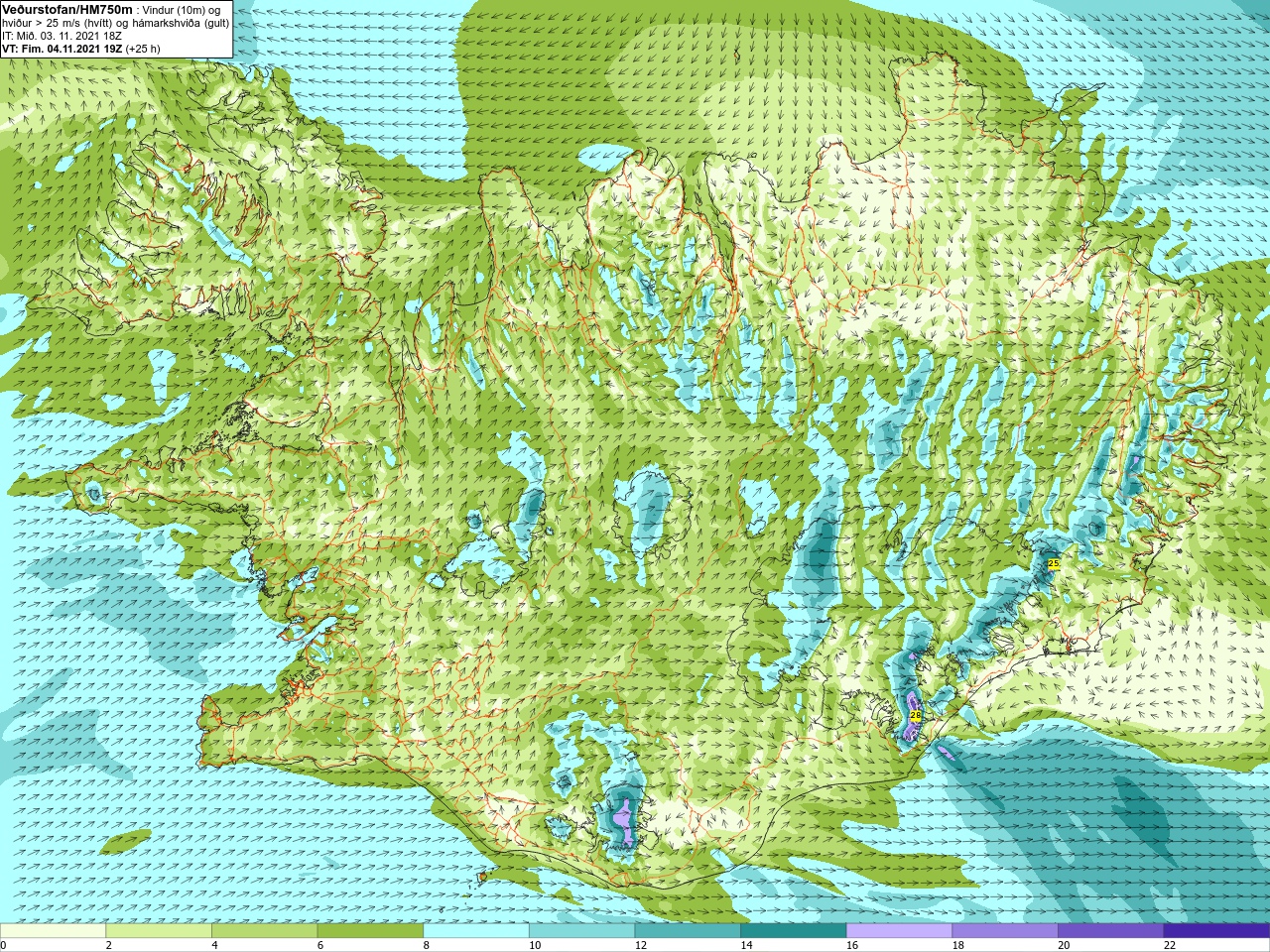Viewport: 1270px width, 952px height.
Task: Click the 8–10 m/s pale cyan legend swatch
Action: (476, 931)
